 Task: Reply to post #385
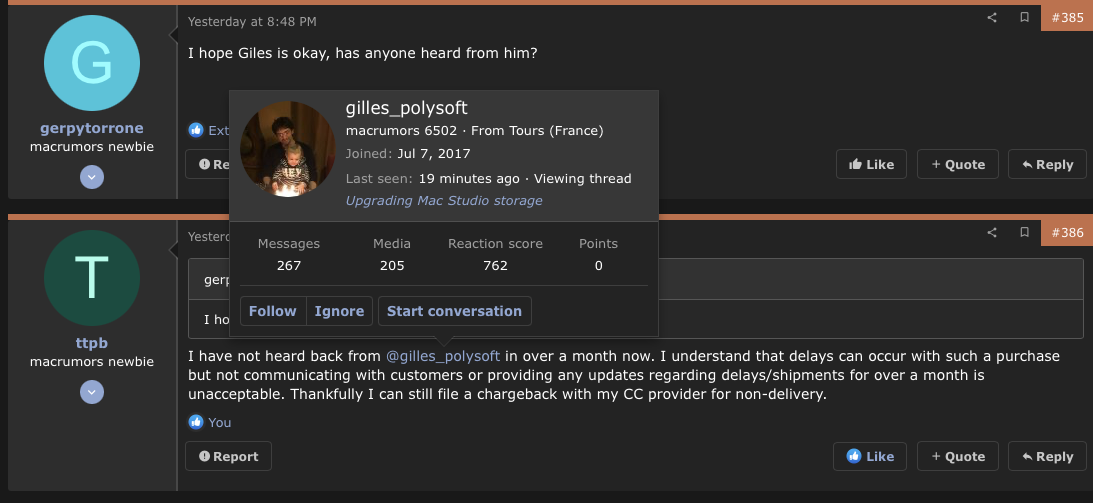point(1046,164)
